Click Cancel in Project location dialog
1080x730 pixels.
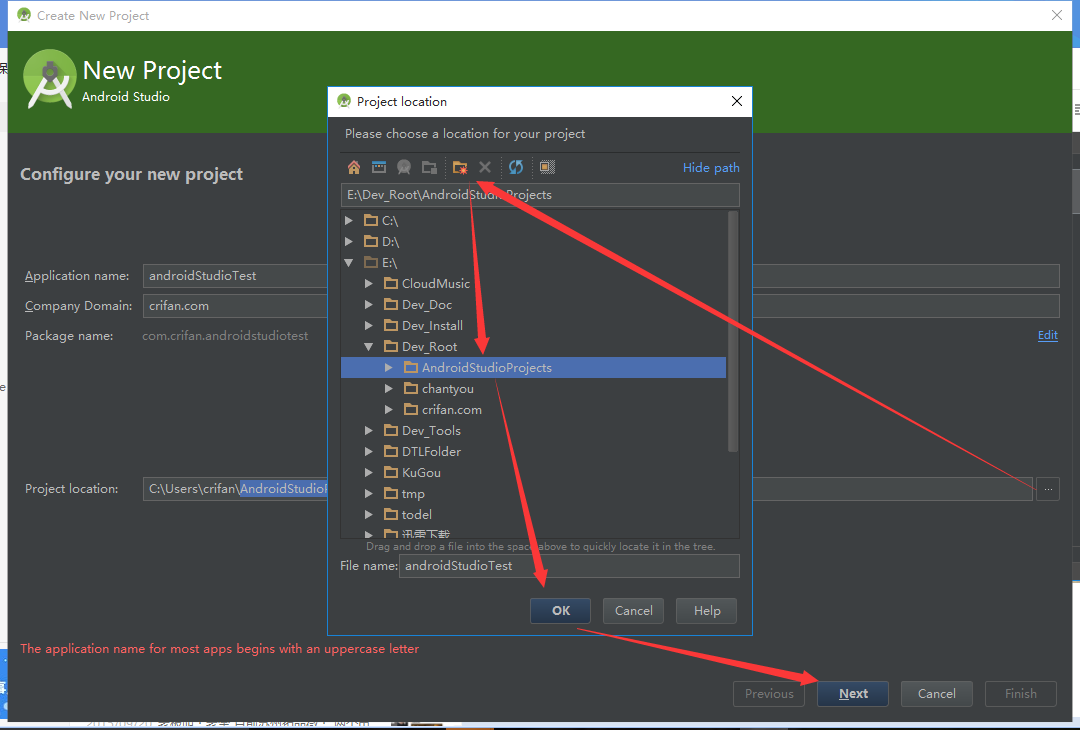[x=634, y=611]
